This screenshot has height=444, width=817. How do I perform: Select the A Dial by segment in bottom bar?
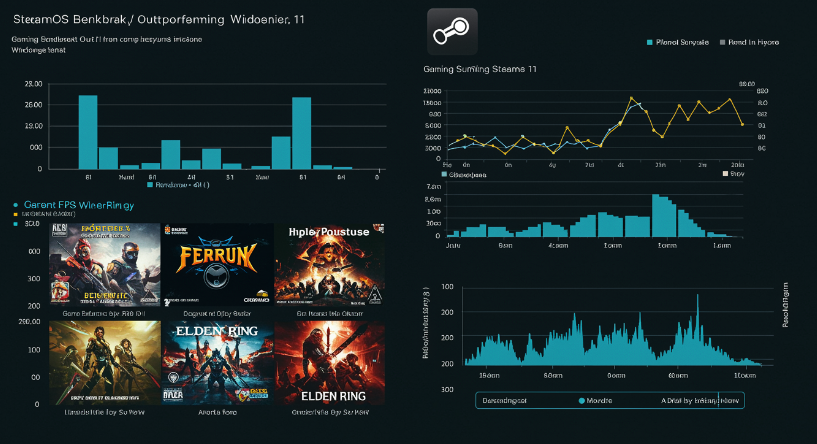coord(700,401)
